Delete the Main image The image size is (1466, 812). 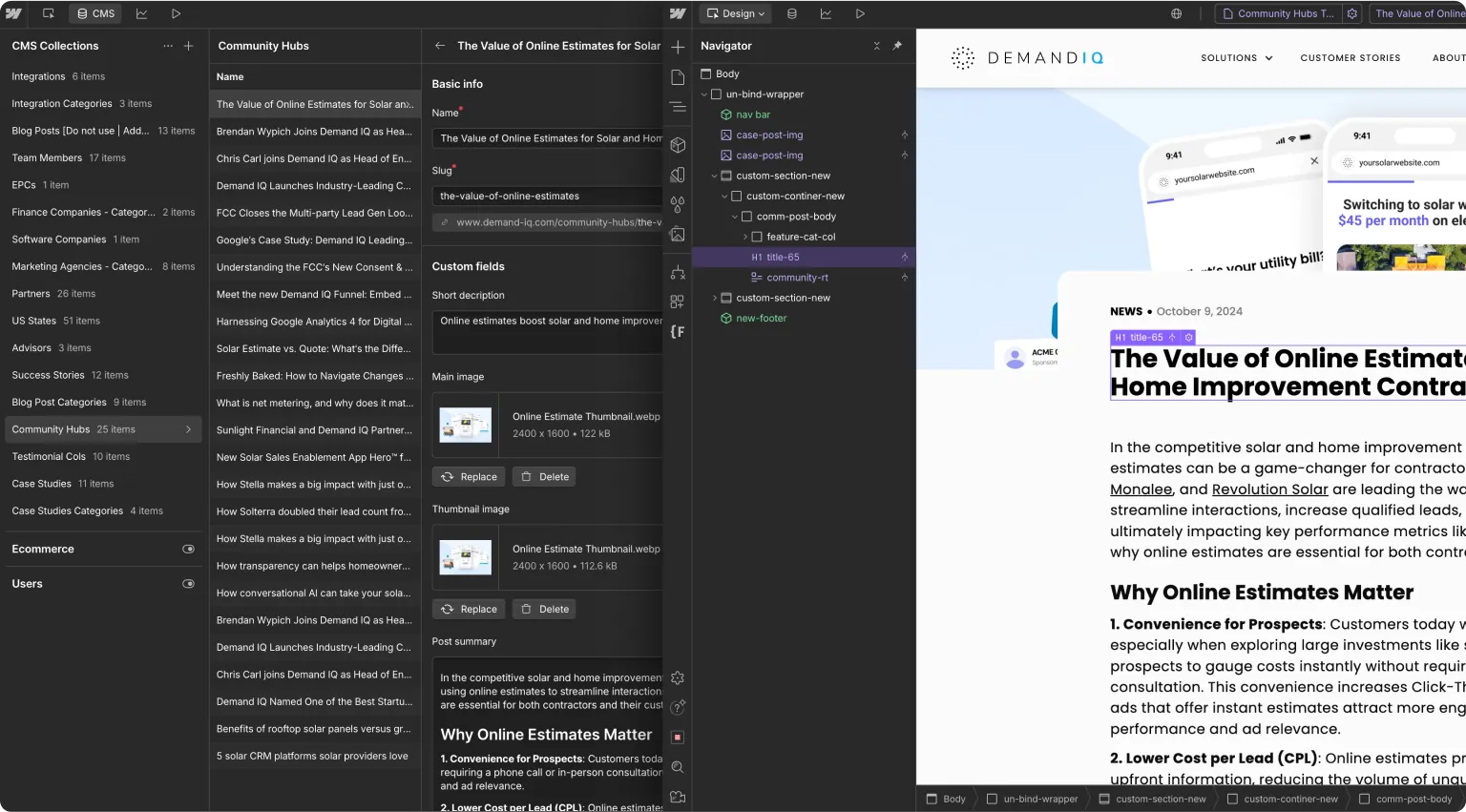point(544,477)
